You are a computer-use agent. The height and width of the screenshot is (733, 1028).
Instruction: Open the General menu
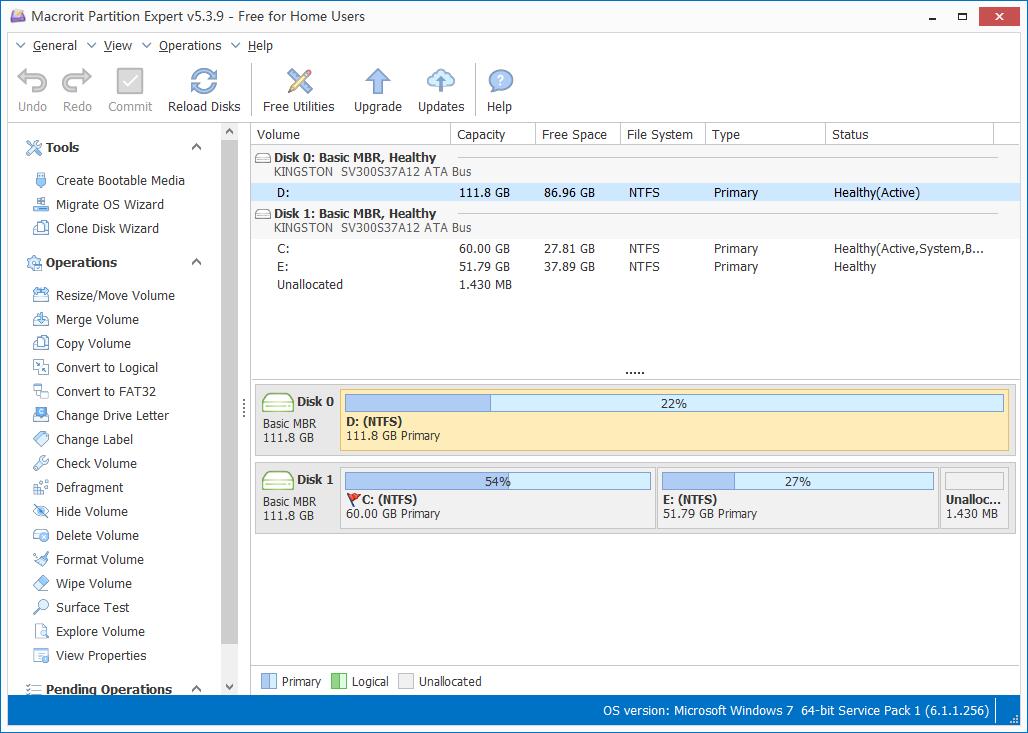54,45
